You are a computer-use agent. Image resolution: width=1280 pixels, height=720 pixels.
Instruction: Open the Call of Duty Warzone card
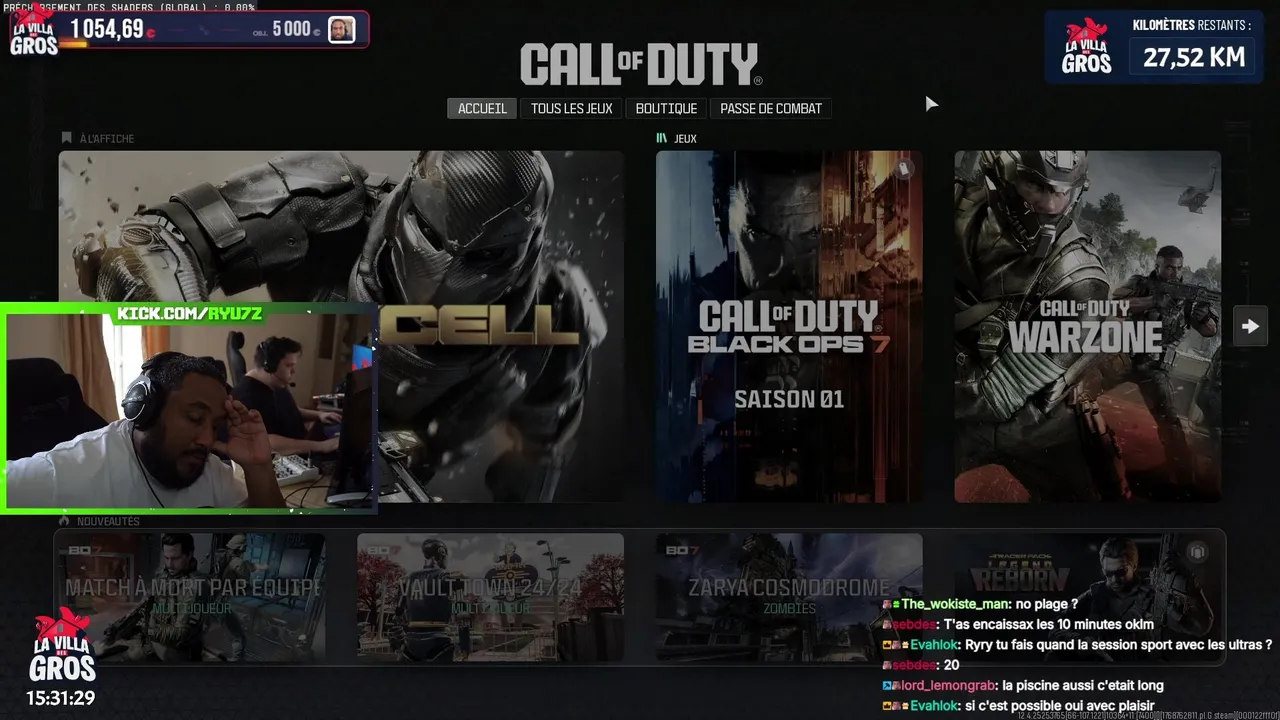[x=1087, y=326]
